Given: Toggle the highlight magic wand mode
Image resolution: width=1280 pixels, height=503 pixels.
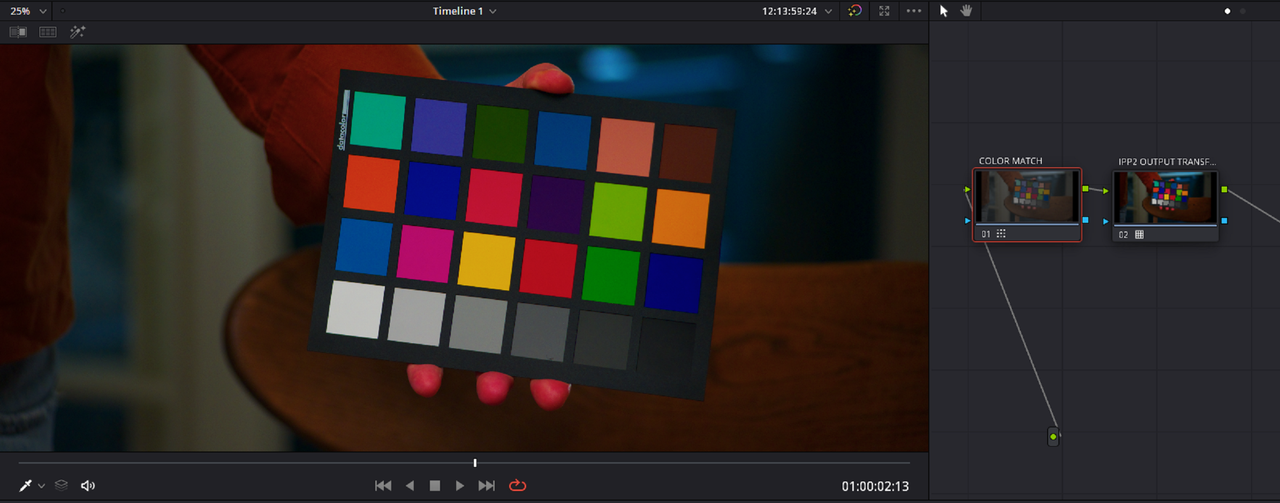Looking at the screenshot, I should (x=78, y=32).
